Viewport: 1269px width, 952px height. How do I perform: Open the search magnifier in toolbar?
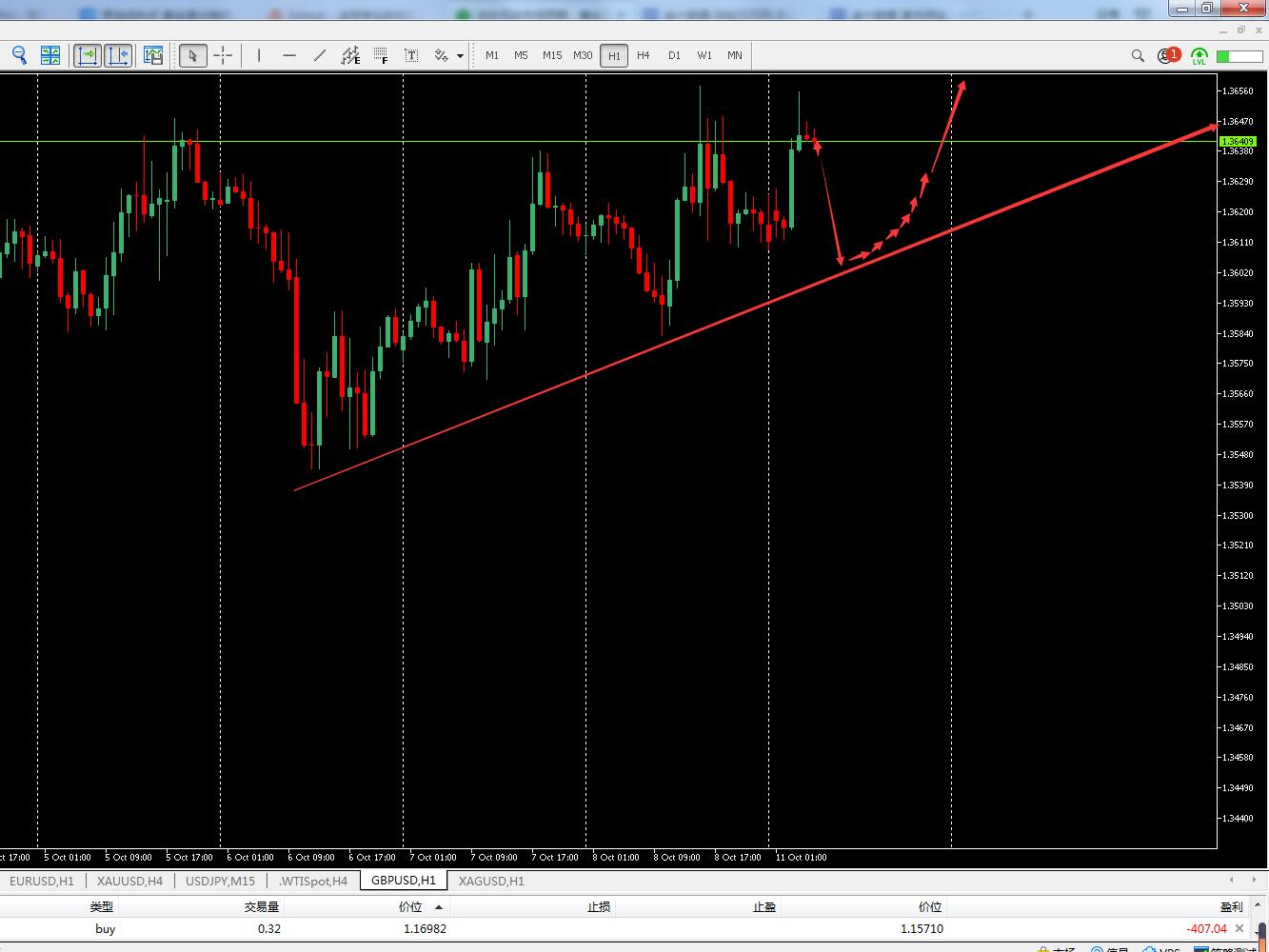(1138, 56)
